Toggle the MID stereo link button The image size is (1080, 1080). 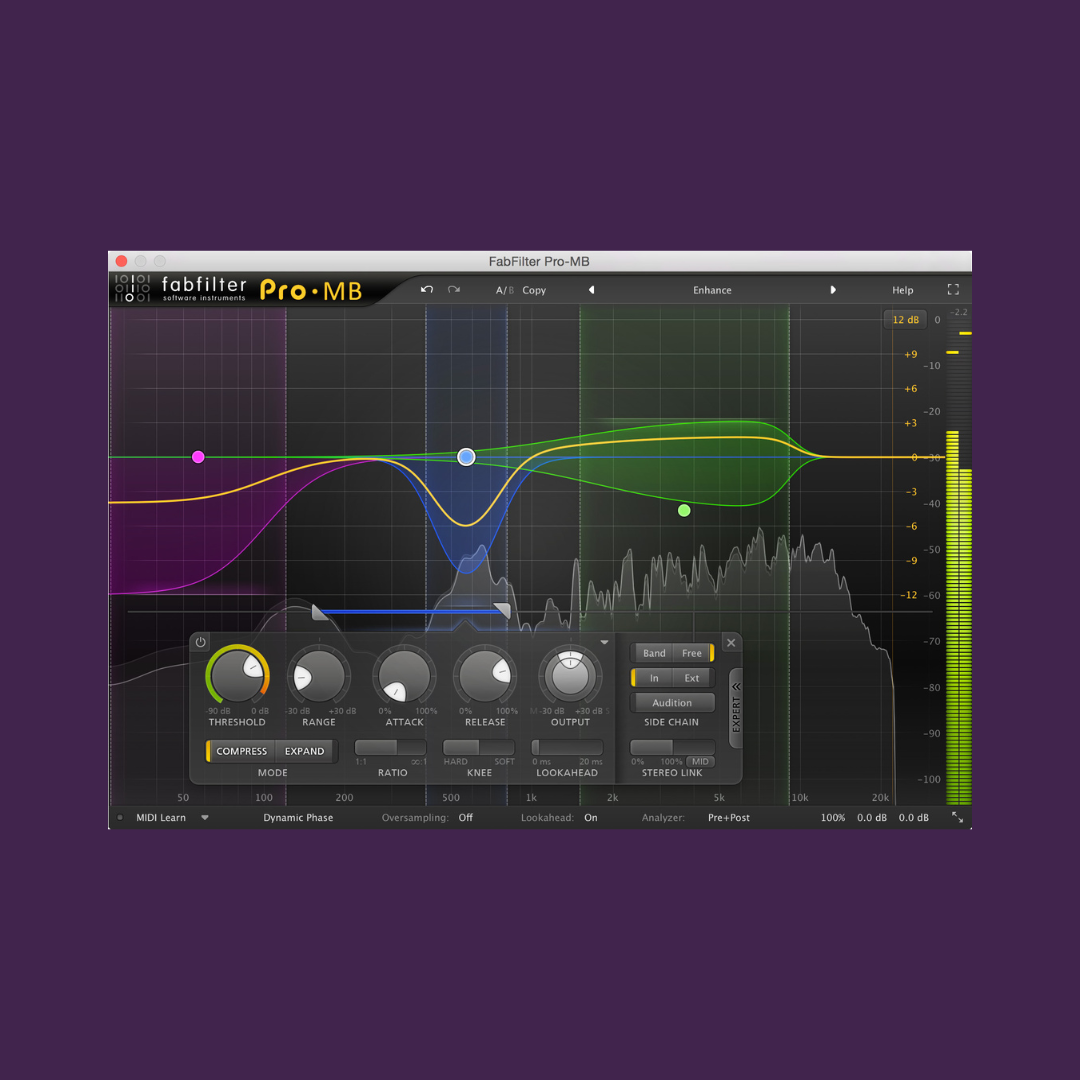click(x=700, y=761)
